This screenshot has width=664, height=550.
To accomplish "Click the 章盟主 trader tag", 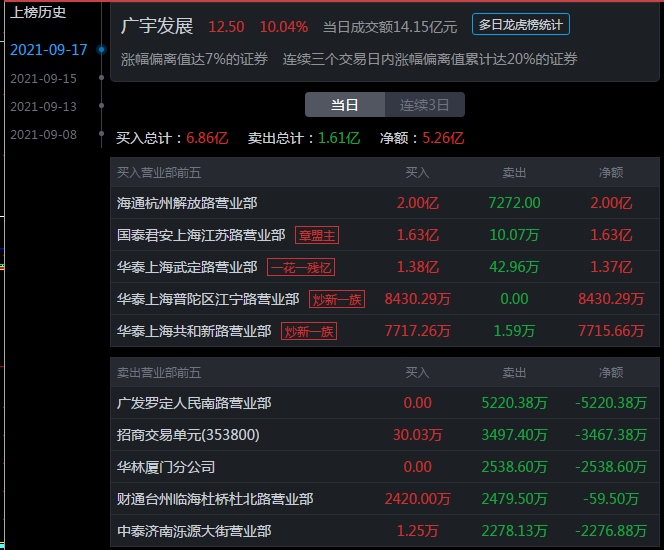I will point(318,235).
